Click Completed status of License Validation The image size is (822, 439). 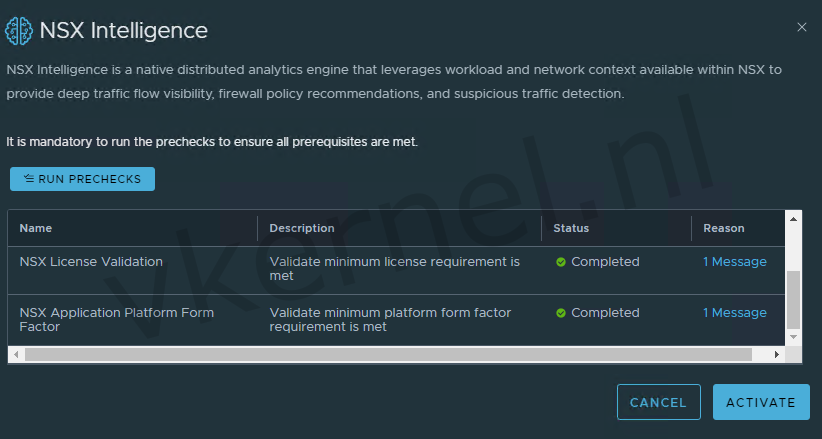tap(605, 262)
